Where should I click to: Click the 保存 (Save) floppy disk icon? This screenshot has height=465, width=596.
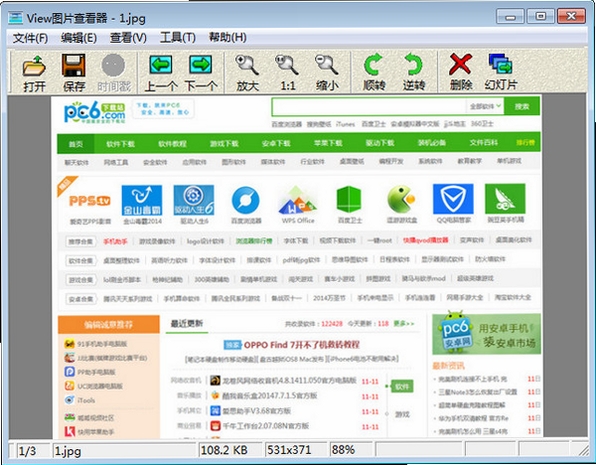pos(73,65)
